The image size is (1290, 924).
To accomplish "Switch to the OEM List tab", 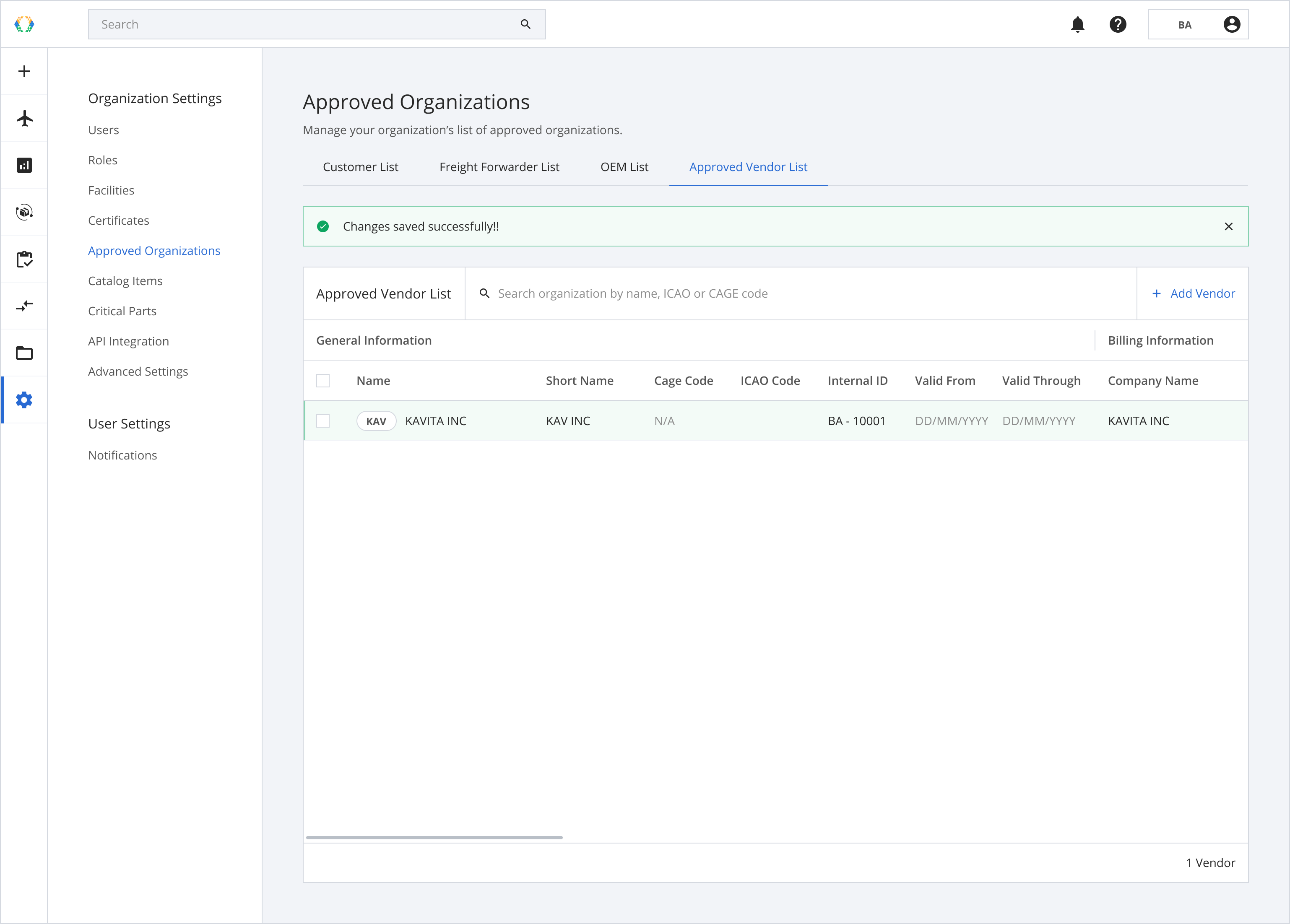I will 624,167.
